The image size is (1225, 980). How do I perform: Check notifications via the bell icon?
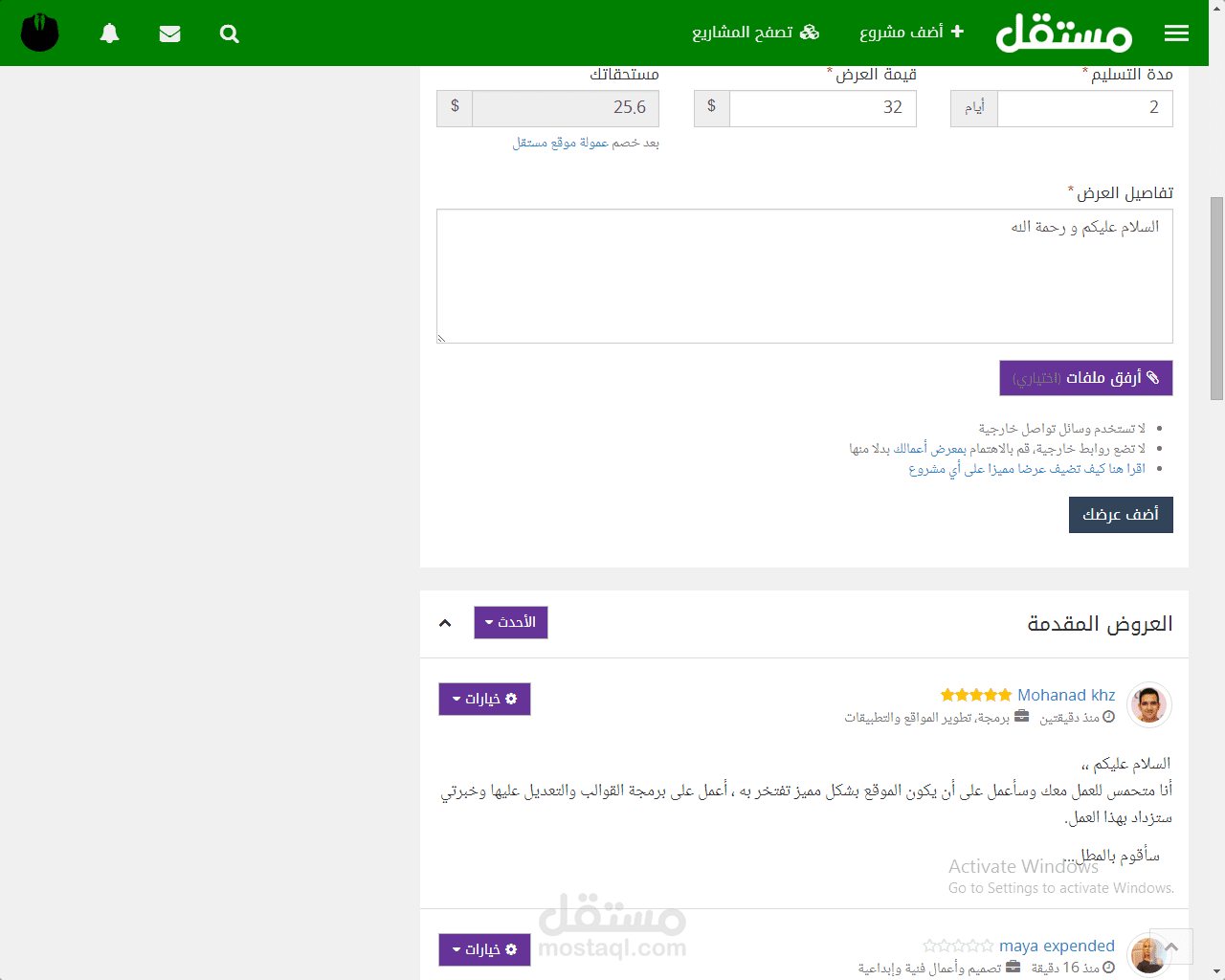coord(109,33)
